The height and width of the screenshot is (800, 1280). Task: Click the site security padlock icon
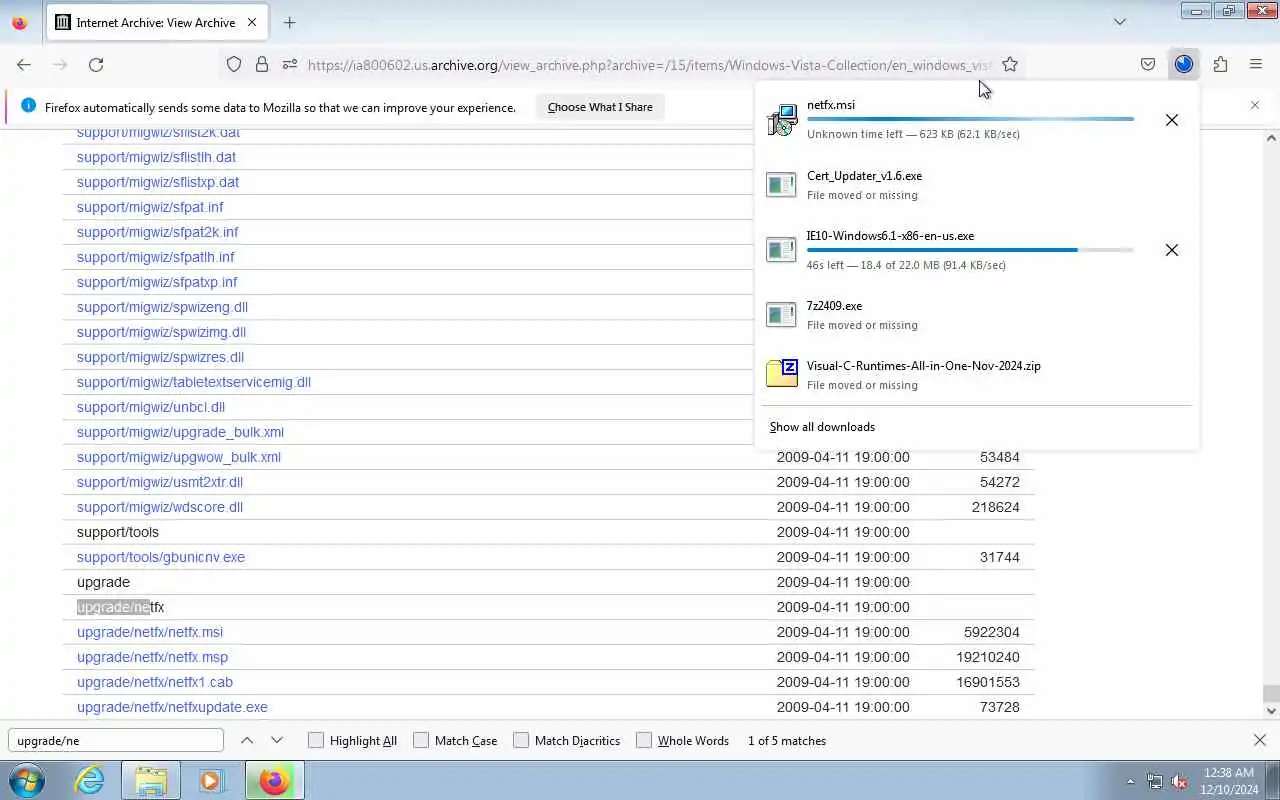[x=262, y=64]
